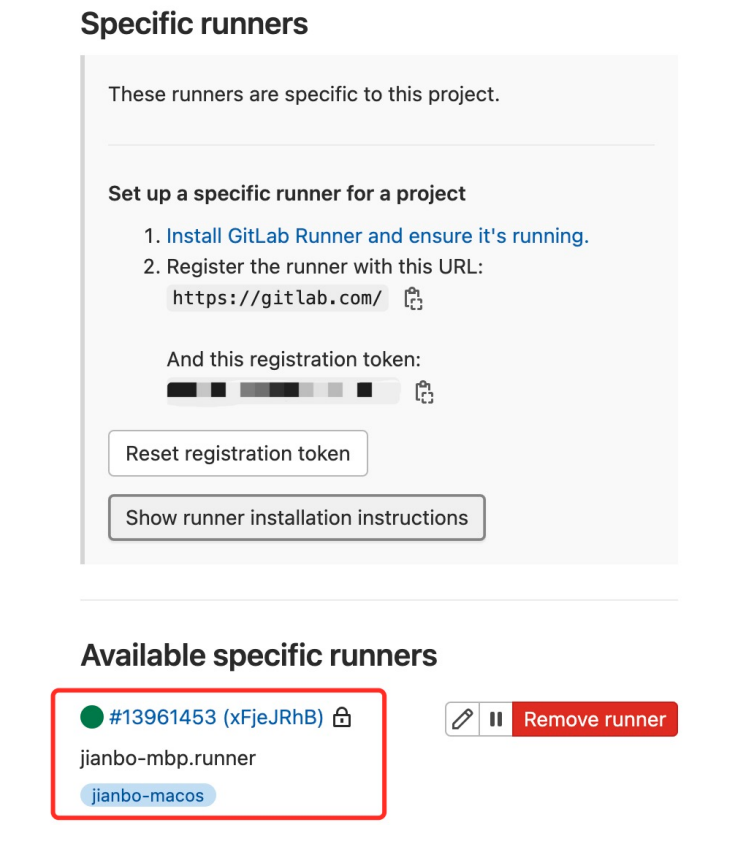Click the green online status dot
Screen dimensions: 732x842
(92, 717)
